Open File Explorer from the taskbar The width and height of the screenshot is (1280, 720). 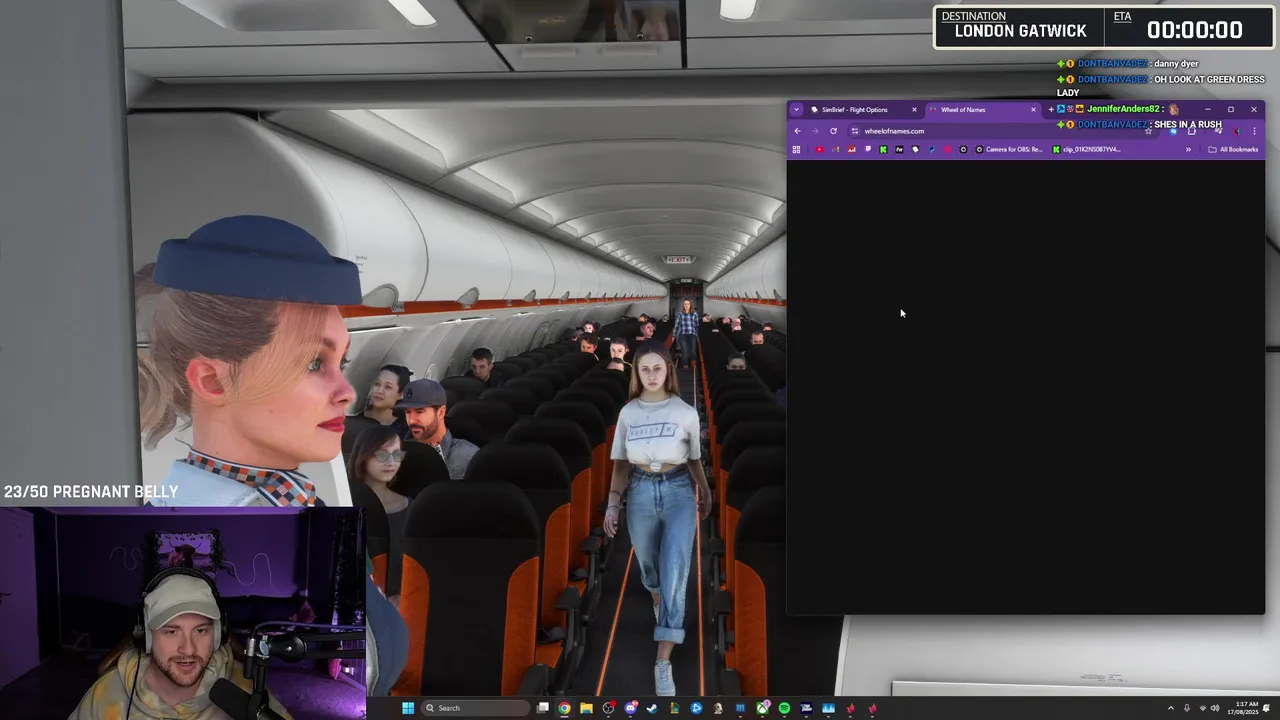586,708
